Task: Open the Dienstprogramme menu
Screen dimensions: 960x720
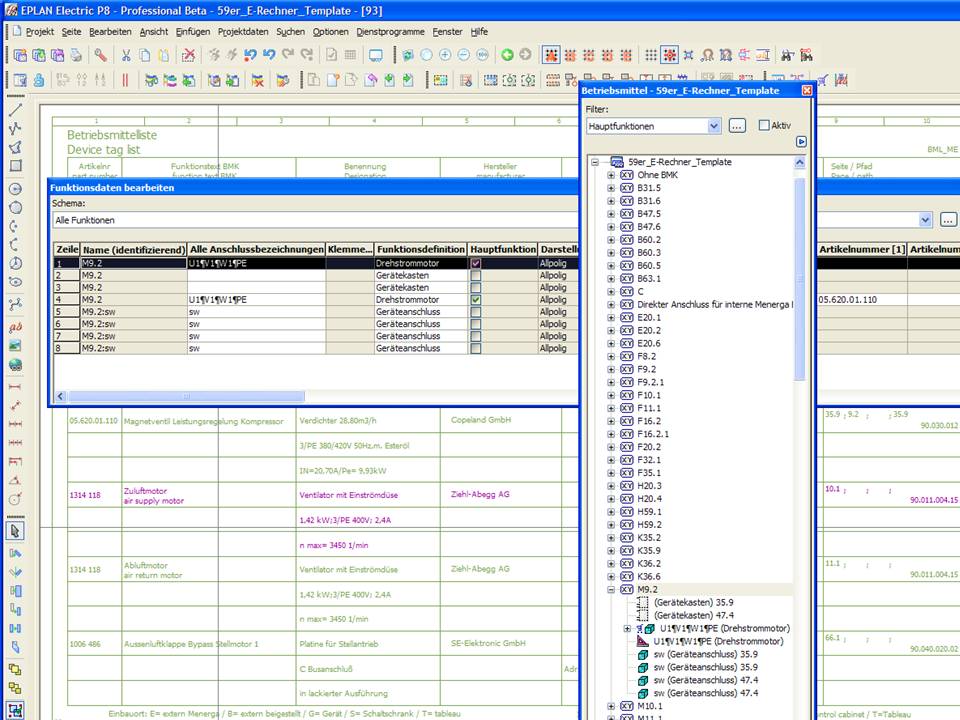Action: 391,31
